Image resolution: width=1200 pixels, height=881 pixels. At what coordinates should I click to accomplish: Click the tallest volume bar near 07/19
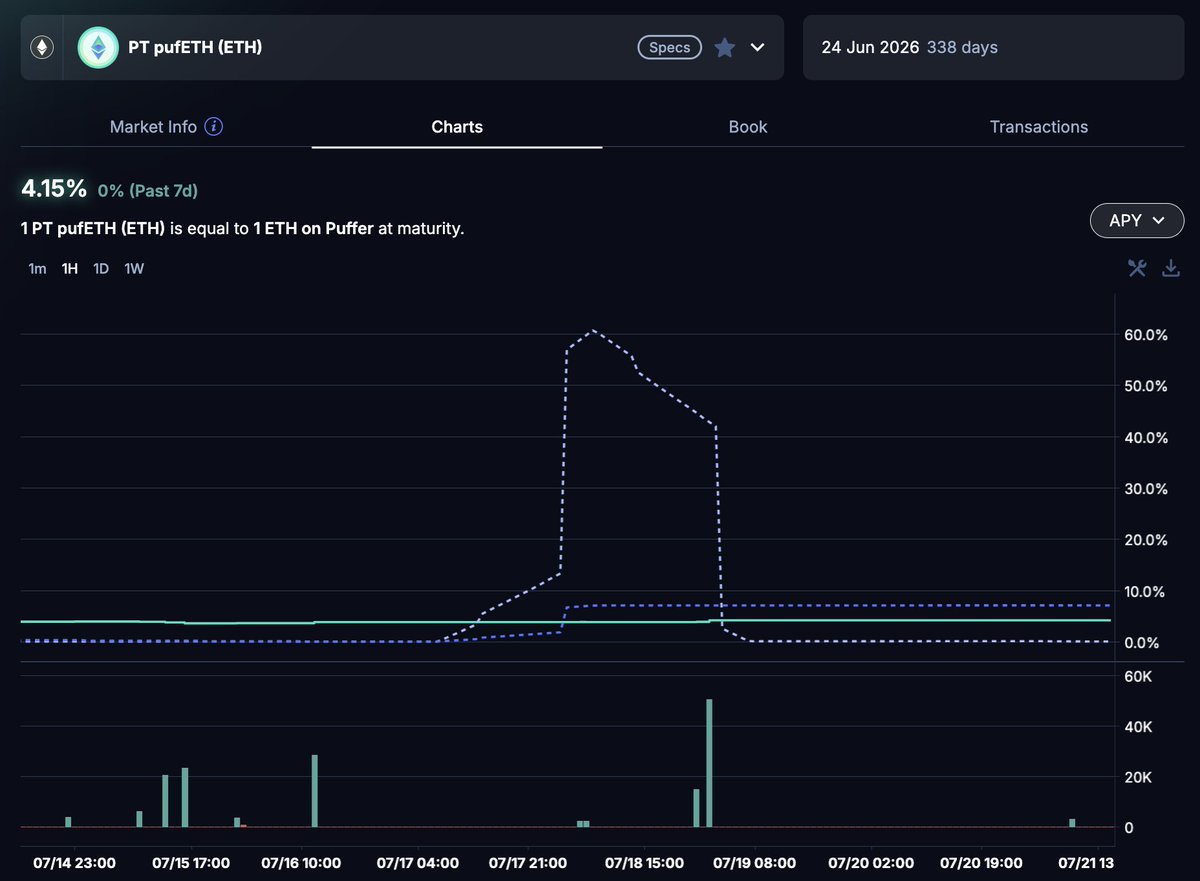(x=709, y=763)
